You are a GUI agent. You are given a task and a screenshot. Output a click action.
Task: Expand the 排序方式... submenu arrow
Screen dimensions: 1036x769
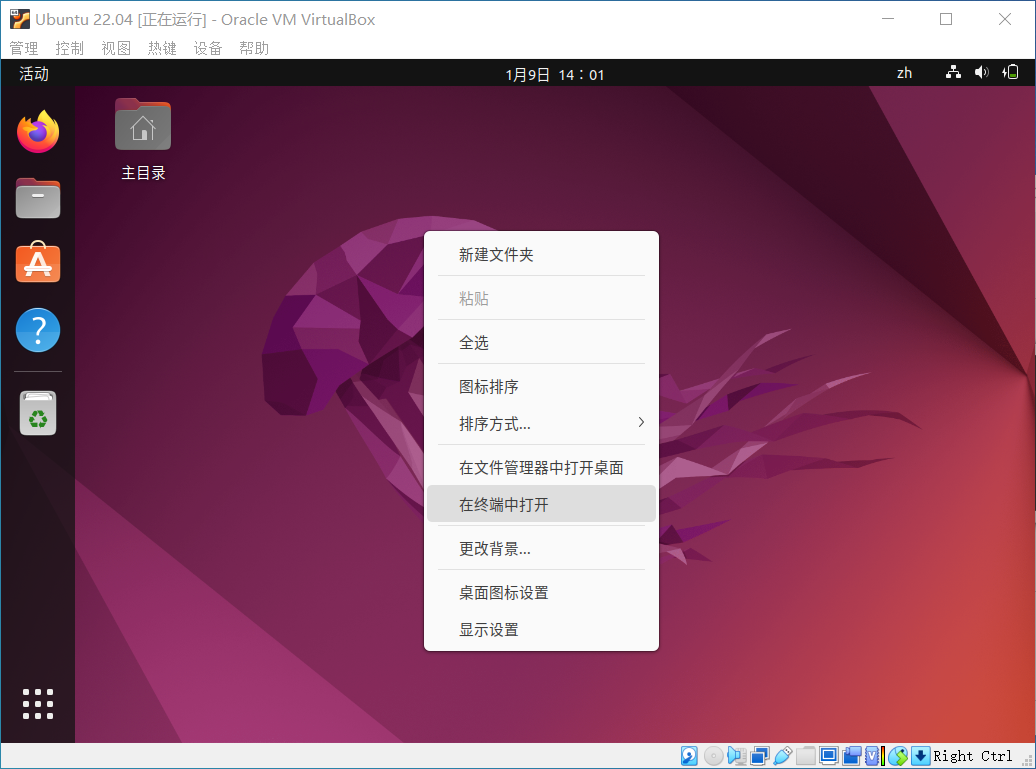click(641, 422)
